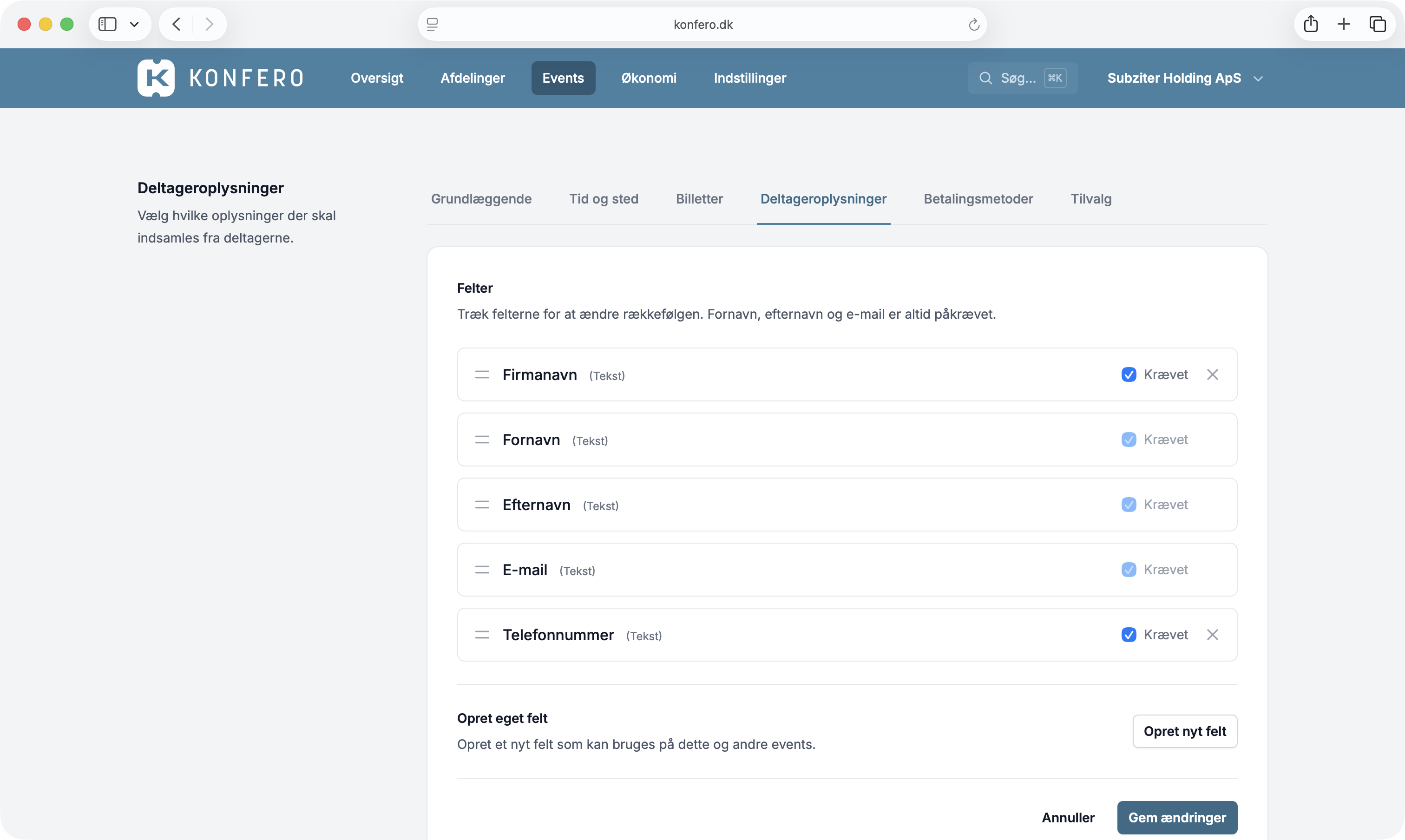Open the Økonomi navigation item
The image size is (1405, 840).
[649, 78]
